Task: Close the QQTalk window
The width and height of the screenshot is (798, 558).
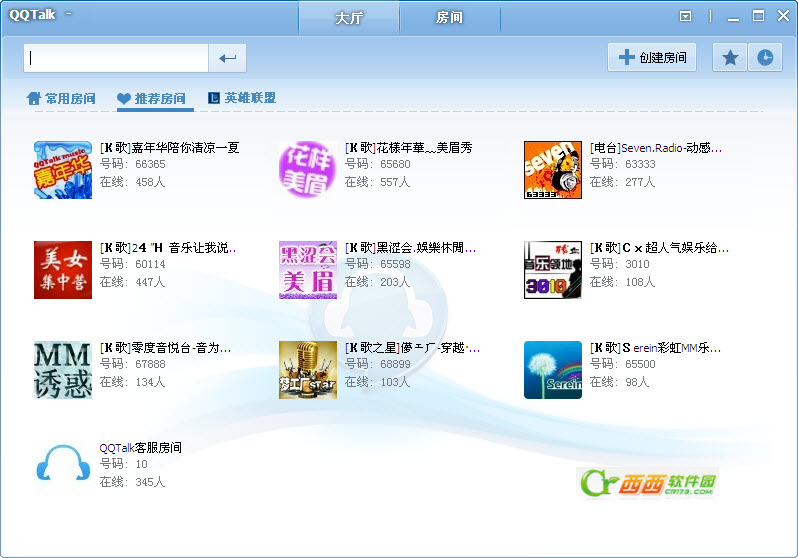Action: [783, 16]
